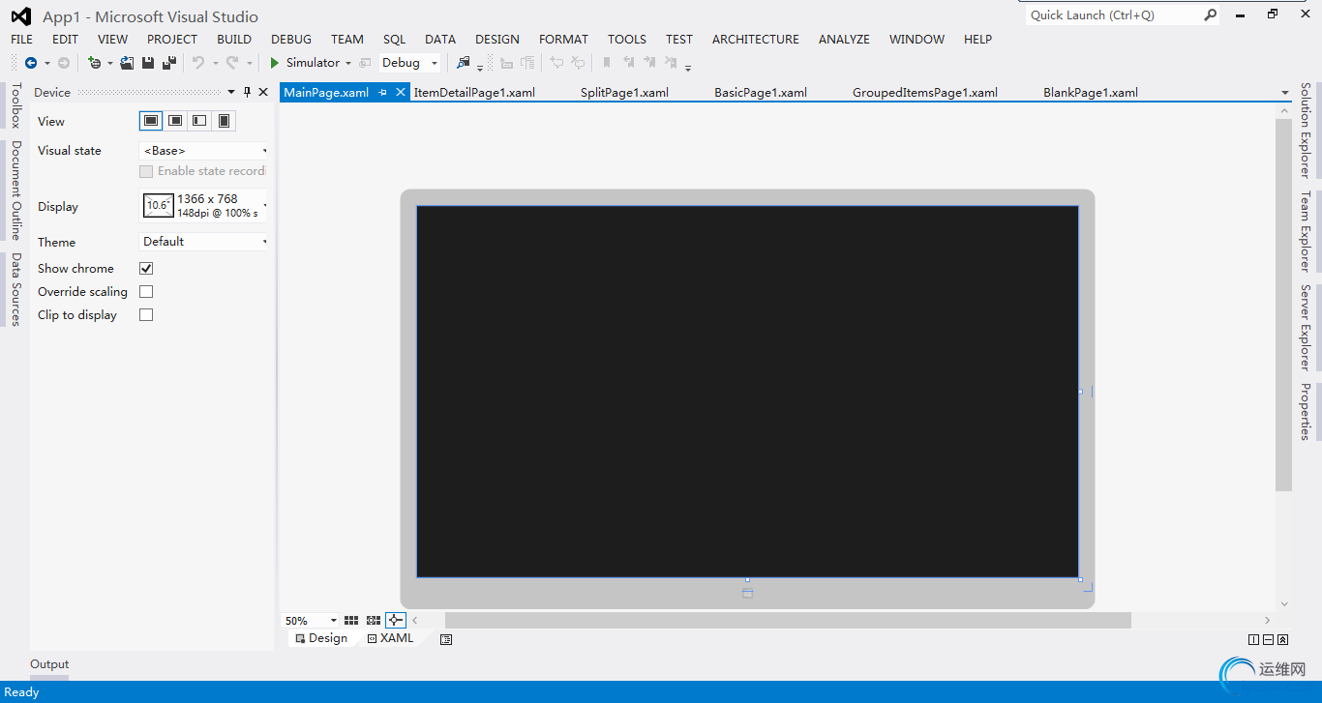The height and width of the screenshot is (703, 1322).
Task: Expand the Theme Default dropdown
Action: 204,241
